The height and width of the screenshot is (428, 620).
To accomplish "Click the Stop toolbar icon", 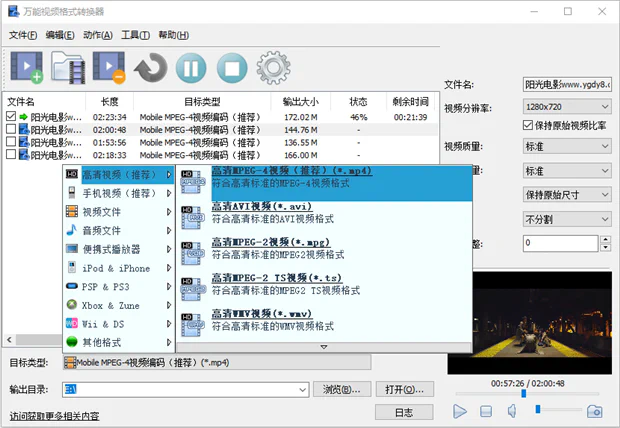I will pos(232,68).
